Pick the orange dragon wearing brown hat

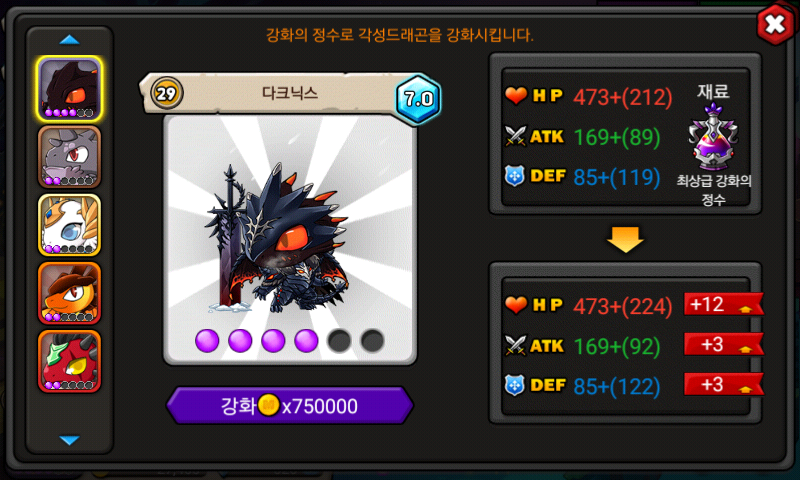coord(69,293)
